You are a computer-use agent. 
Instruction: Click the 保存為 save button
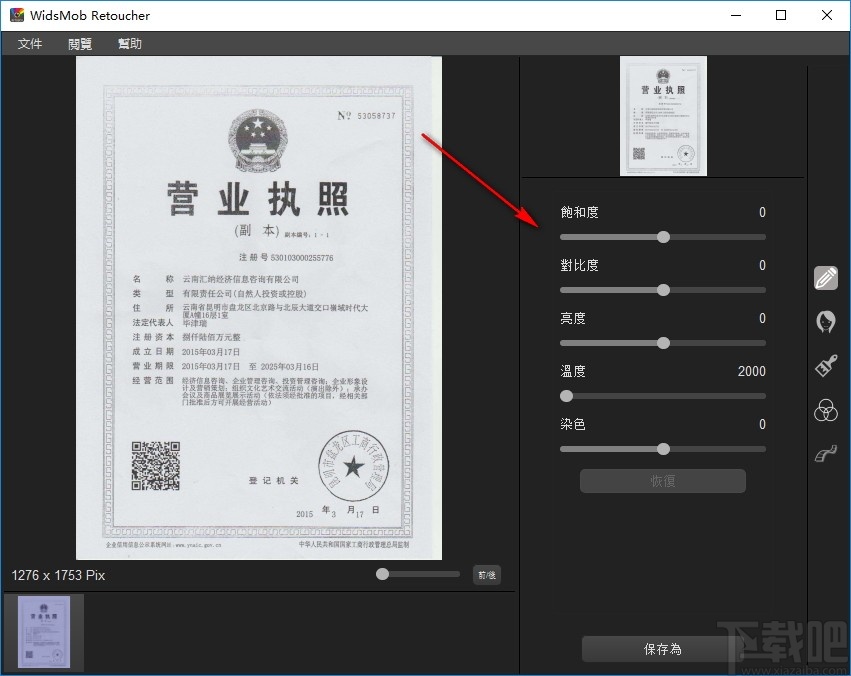point(662,648)
